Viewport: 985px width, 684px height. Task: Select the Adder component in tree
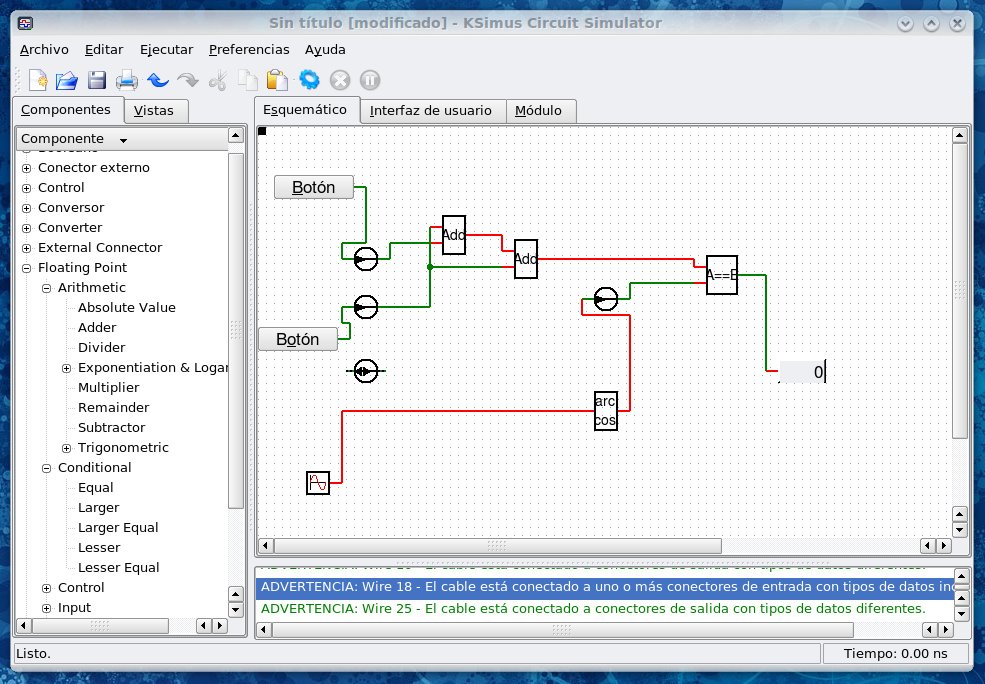point(97,327)
